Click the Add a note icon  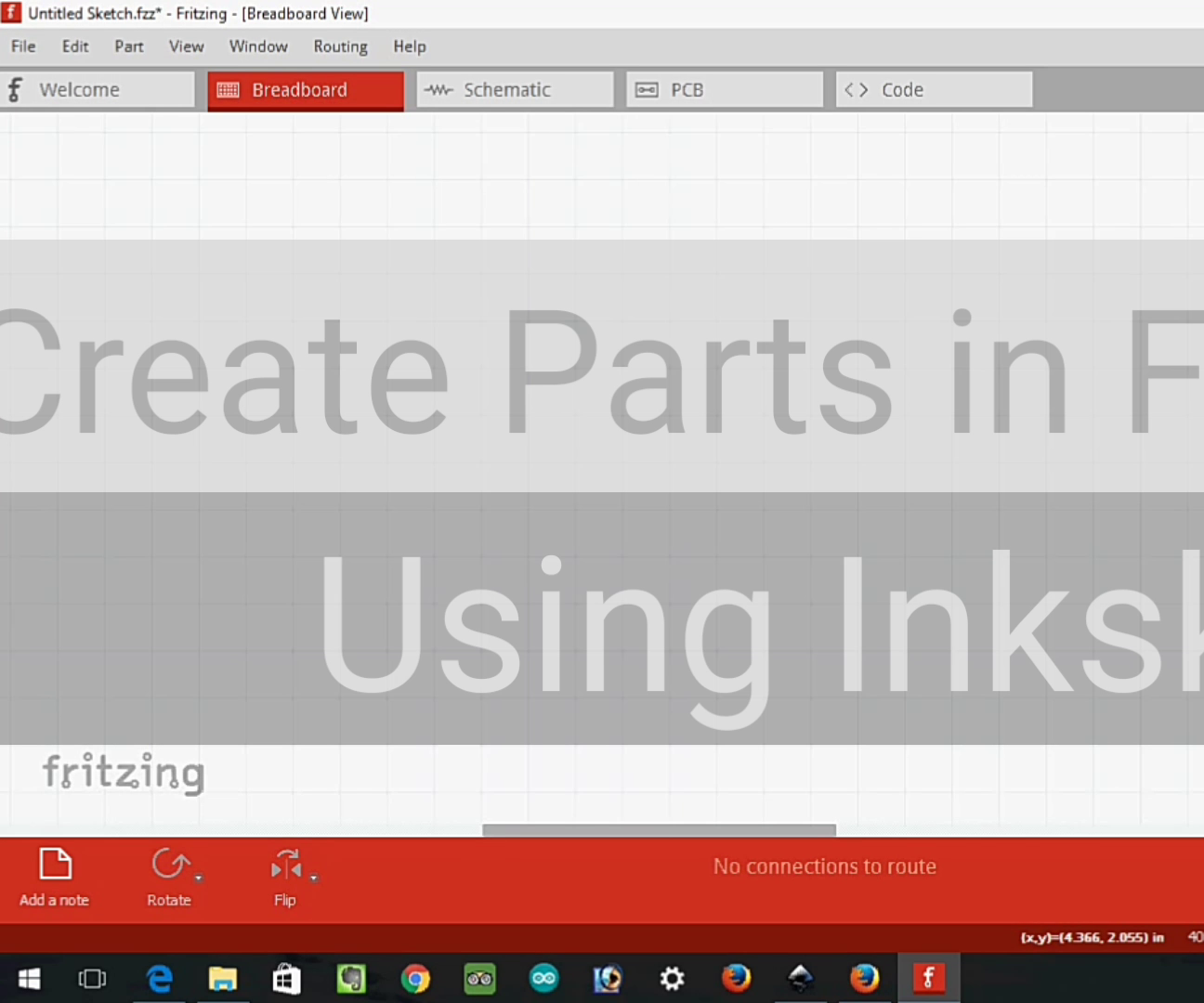(x=55, y=864)
